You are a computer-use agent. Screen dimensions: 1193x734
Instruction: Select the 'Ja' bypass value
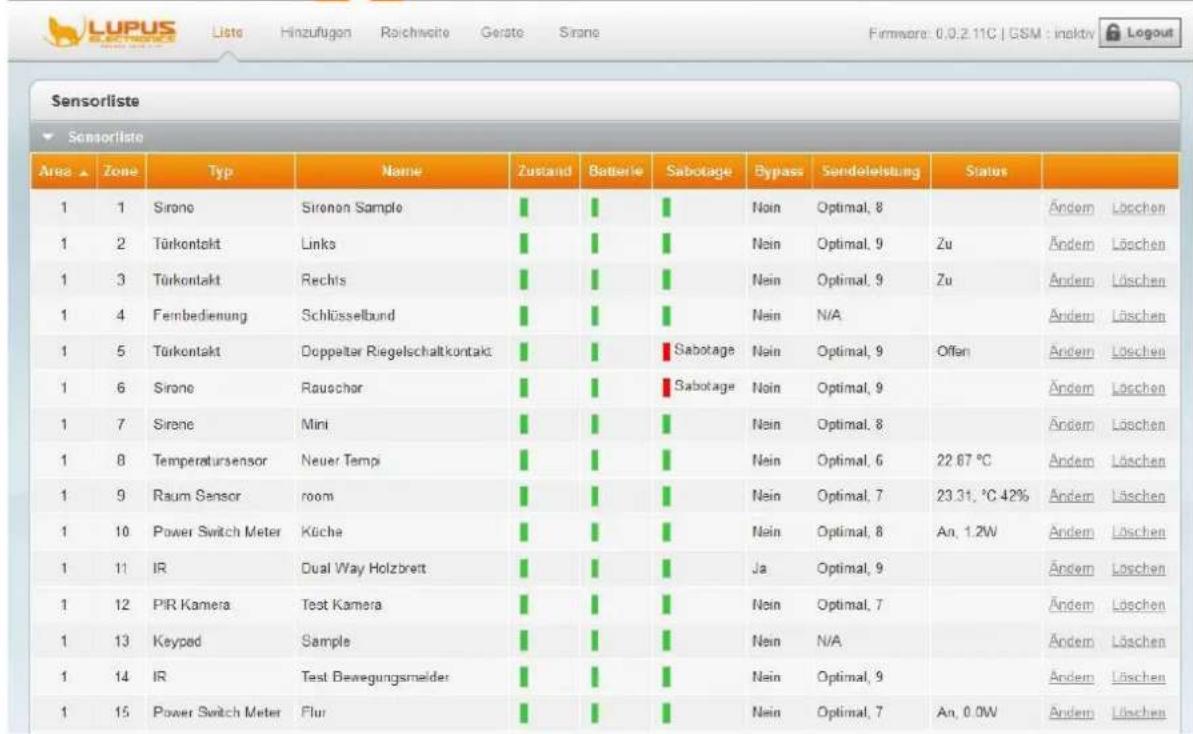tap(759, 568)
